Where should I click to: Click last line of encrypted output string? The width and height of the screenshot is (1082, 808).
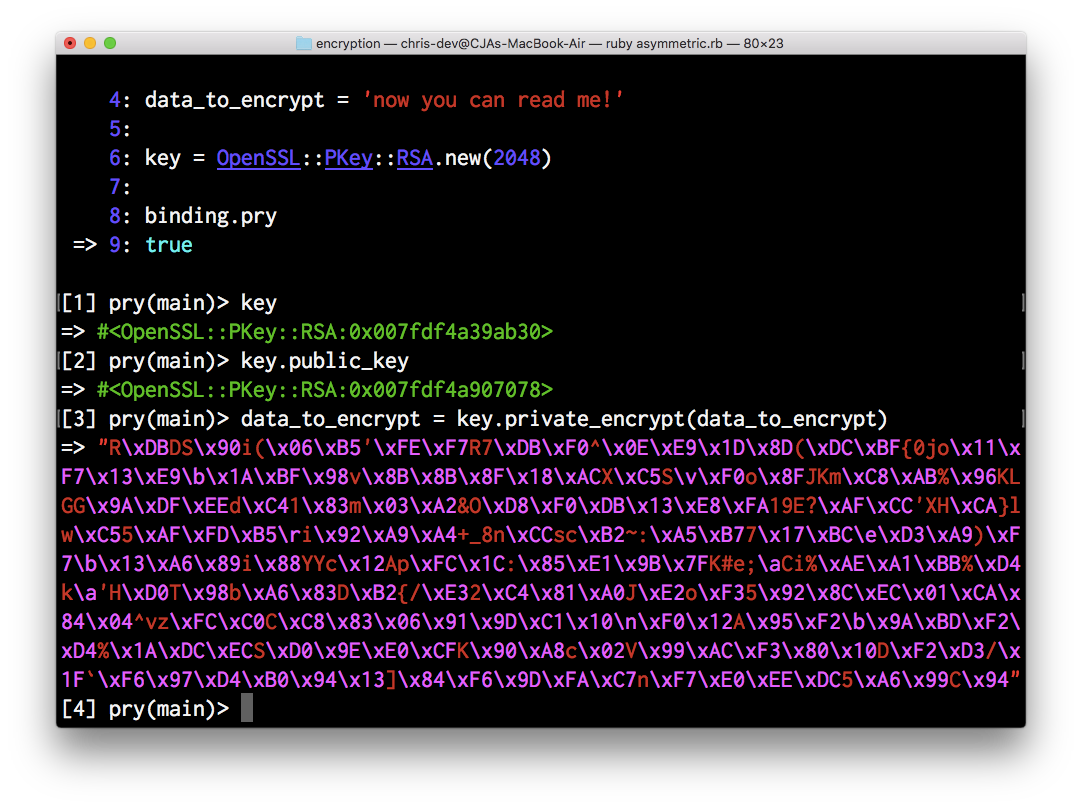click(540, 680)
